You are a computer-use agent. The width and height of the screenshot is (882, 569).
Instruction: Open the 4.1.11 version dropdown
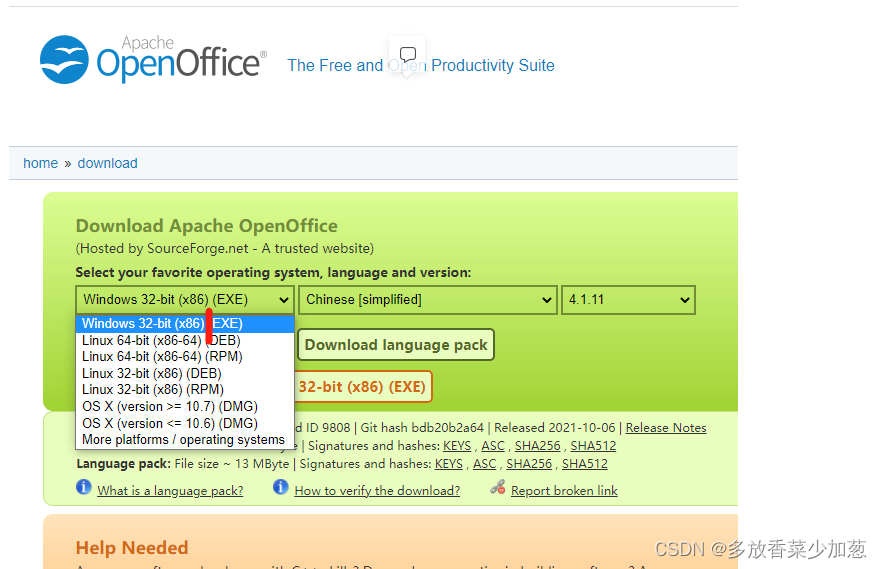pyautogui.click(x=628, y=300)
